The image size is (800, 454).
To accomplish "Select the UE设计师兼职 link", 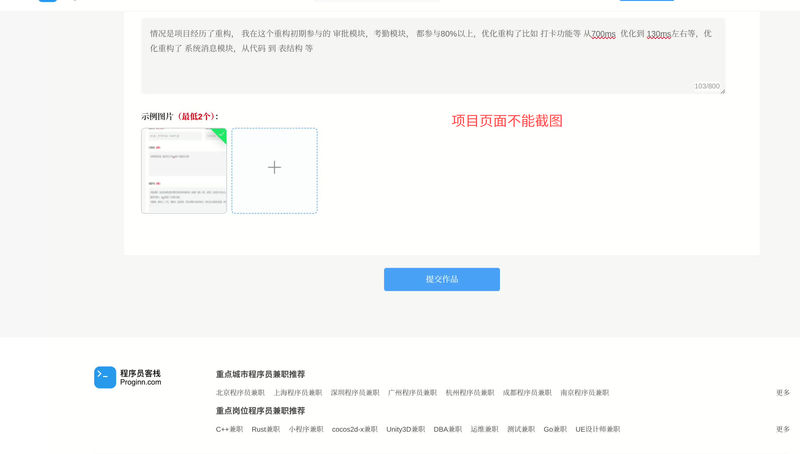I will pyautogui.click(x=597, y=429).
